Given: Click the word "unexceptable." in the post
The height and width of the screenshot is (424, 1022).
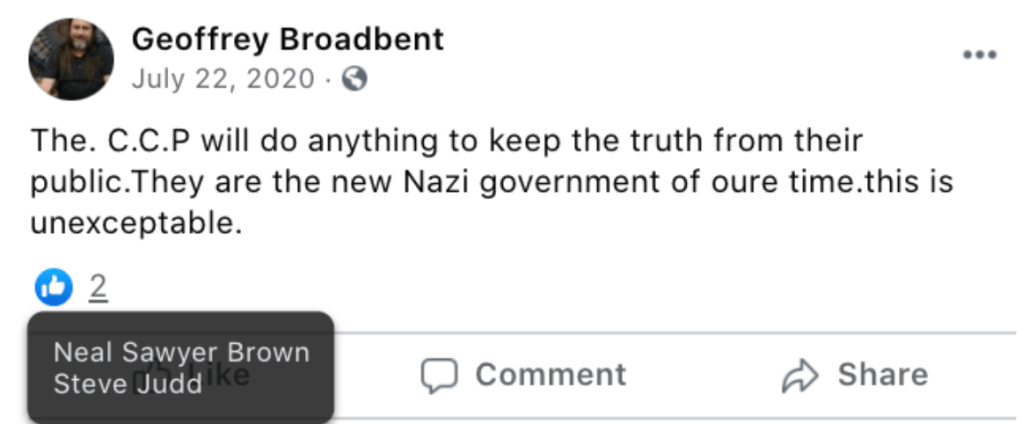Looking at the screenshot, I should [136, 223].
